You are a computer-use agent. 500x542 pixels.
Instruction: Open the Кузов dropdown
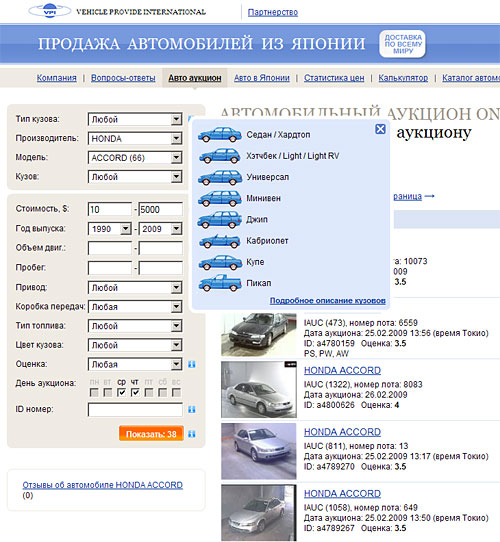point(135,177)
